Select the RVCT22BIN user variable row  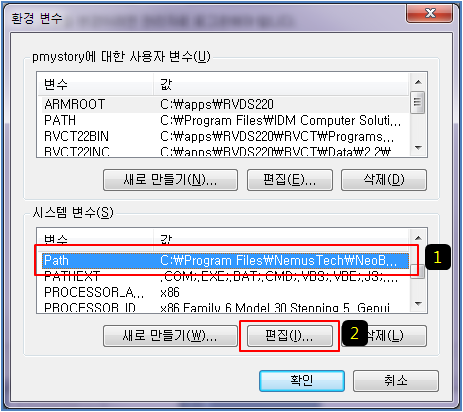coord(223,136)
